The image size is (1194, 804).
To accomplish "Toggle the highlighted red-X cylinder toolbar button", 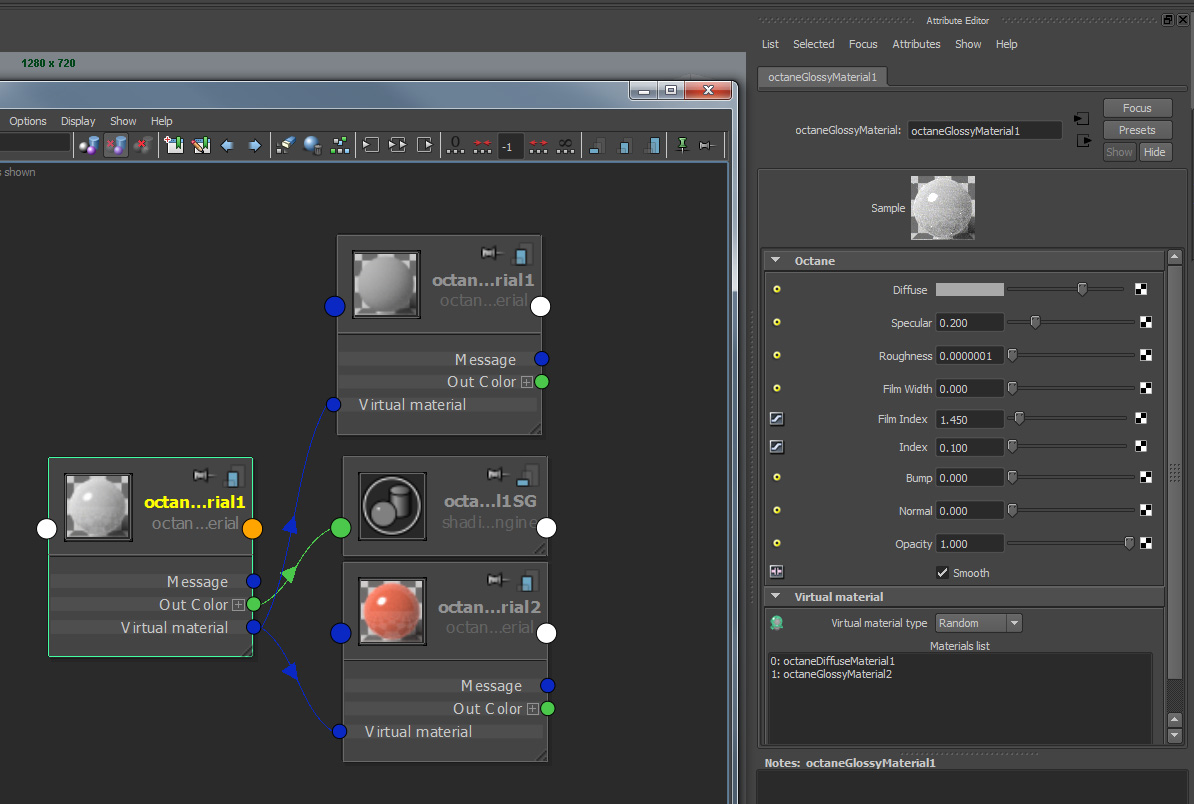I will 116,145.
